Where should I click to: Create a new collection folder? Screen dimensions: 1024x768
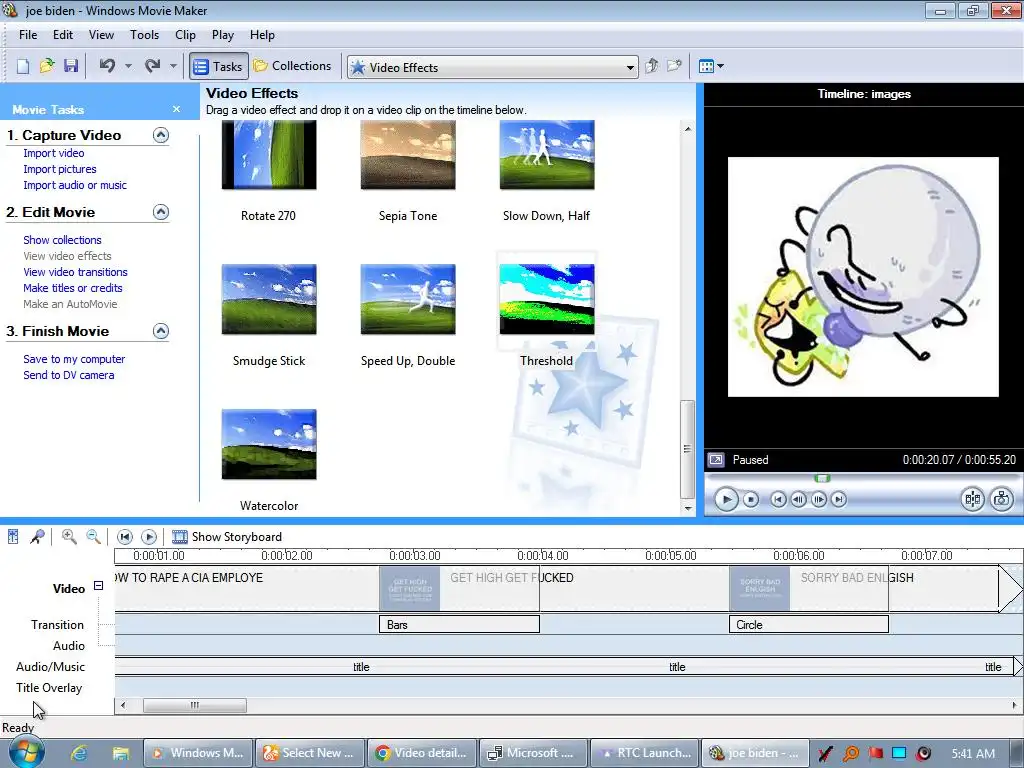click(674, 66)
